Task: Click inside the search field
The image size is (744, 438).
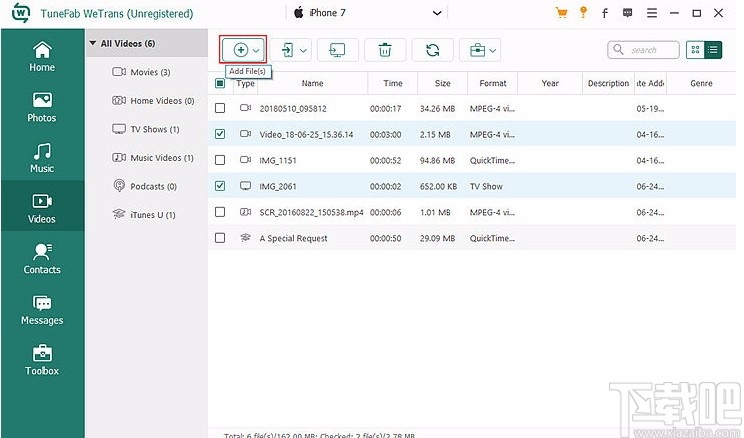Action: coord(643,50)
